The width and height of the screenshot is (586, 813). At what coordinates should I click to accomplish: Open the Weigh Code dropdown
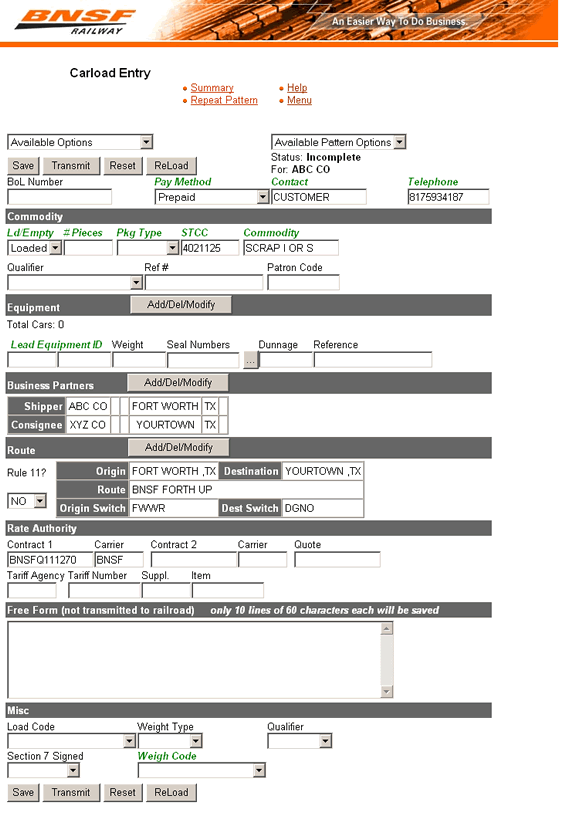click(x=202, y=770)
